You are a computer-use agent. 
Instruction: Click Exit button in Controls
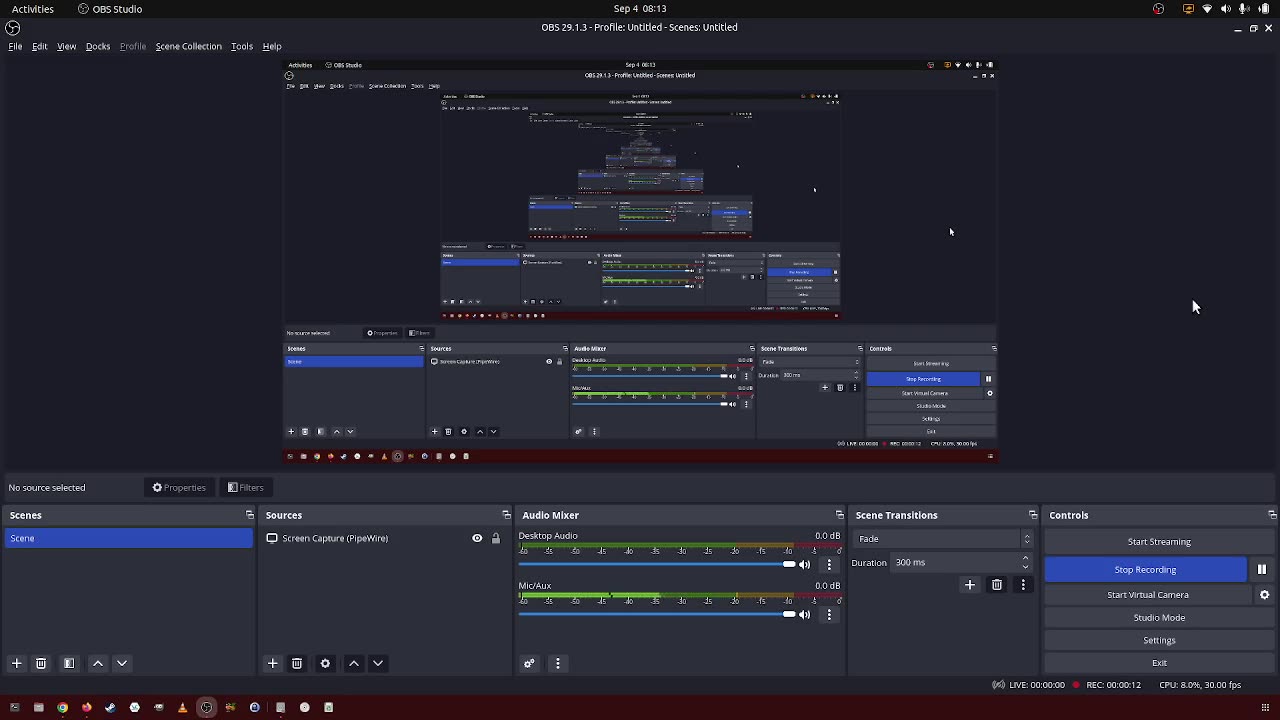(1159, 663)
